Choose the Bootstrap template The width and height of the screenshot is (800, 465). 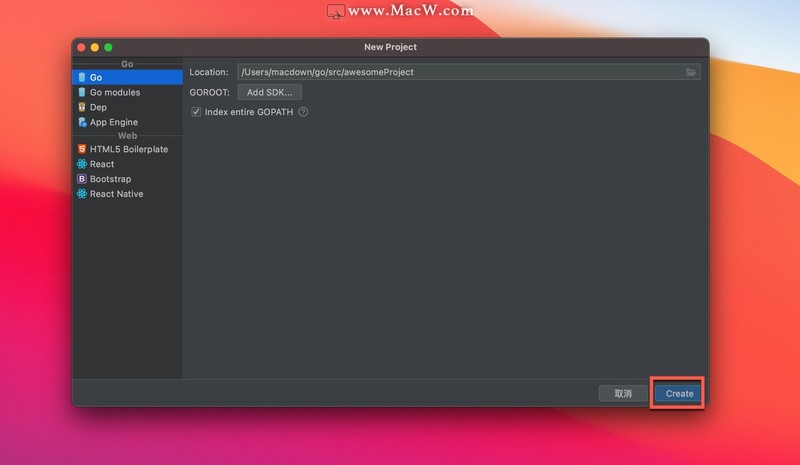(127, 179)
